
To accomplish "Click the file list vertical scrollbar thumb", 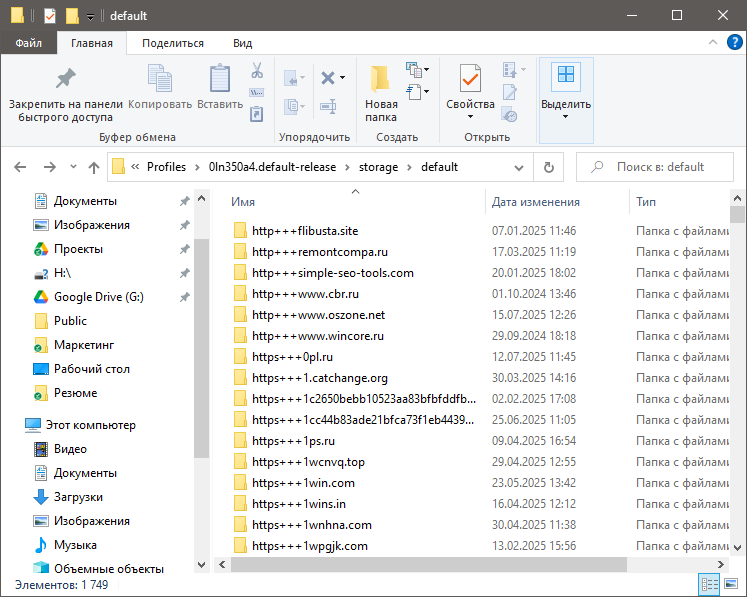I will click(737, 215).
